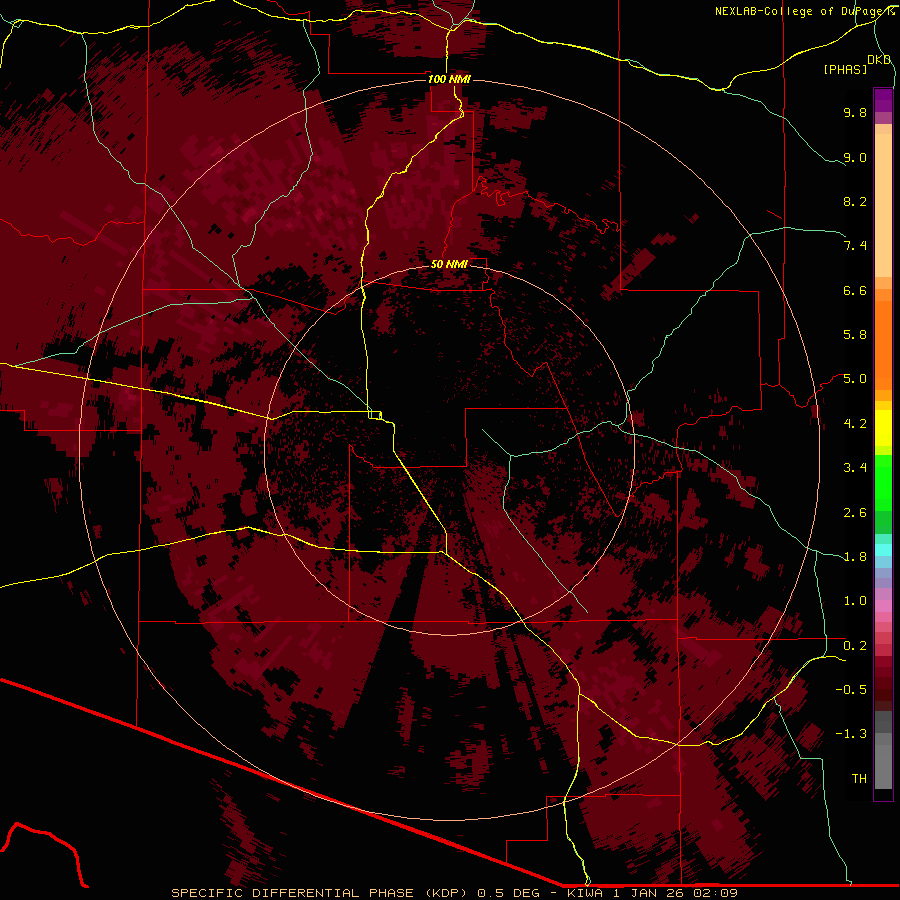Click the 0.2 legend value
The image size is (900, 900).
pos(855,646)
